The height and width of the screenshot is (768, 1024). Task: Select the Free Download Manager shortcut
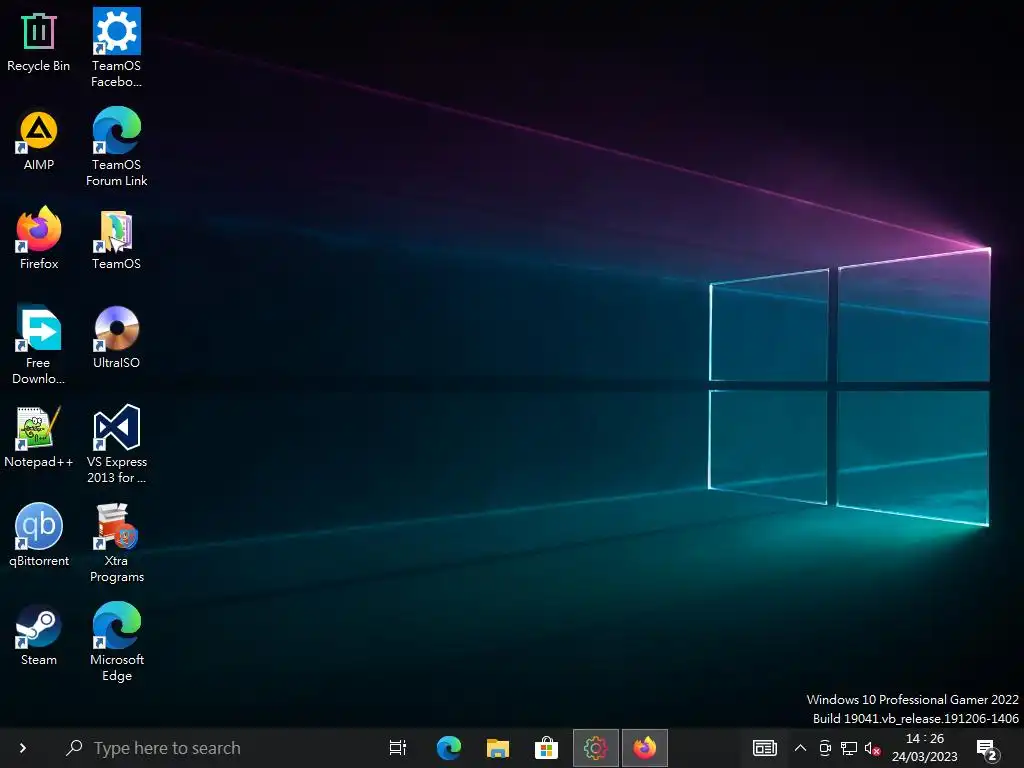39,345
